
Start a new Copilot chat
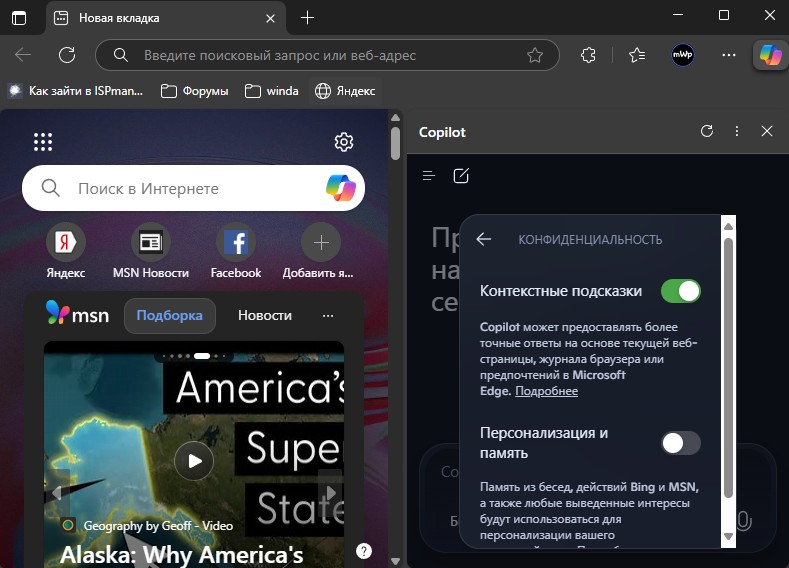[461, 176]
